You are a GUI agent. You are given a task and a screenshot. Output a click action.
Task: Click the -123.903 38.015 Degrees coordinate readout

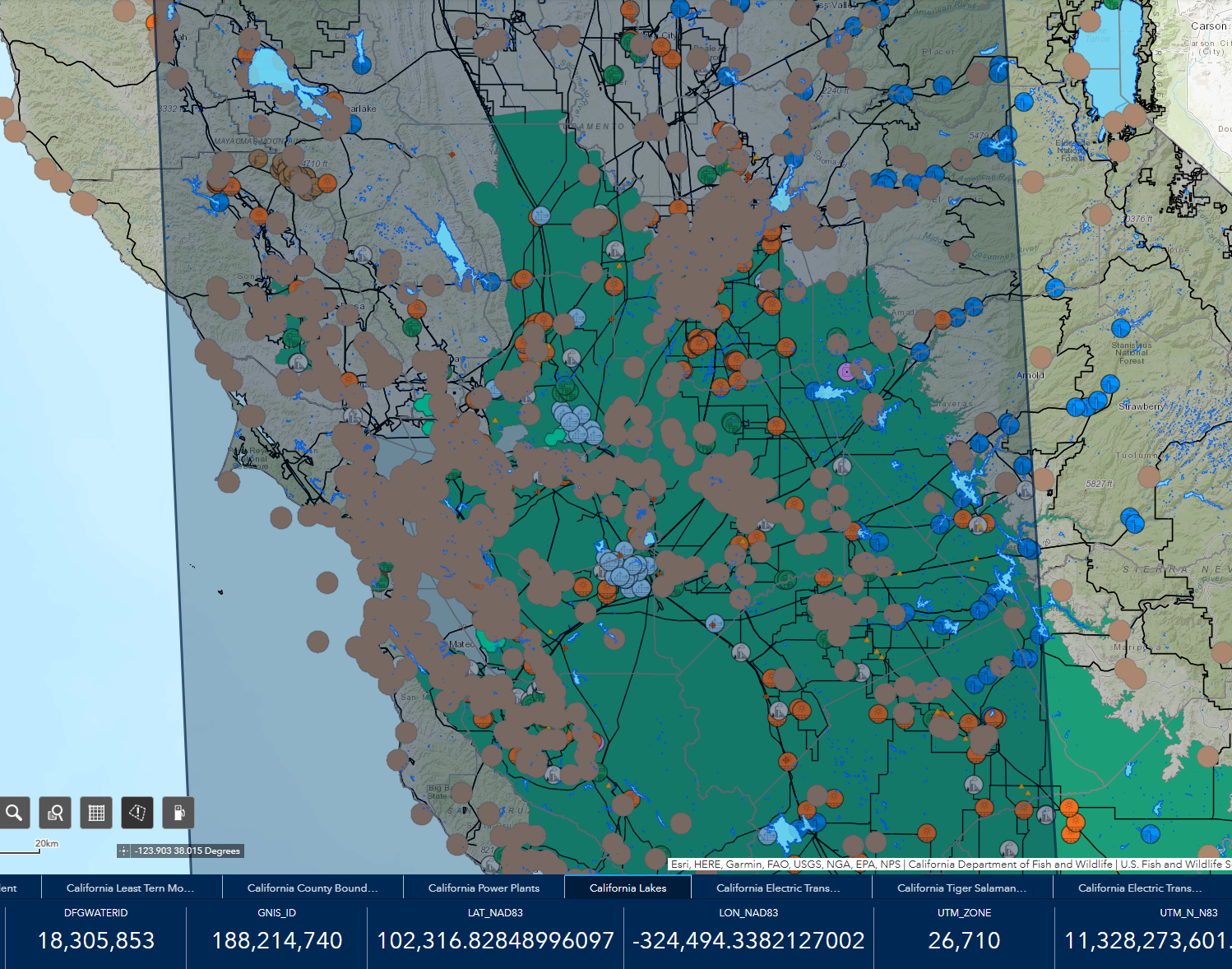188,851
